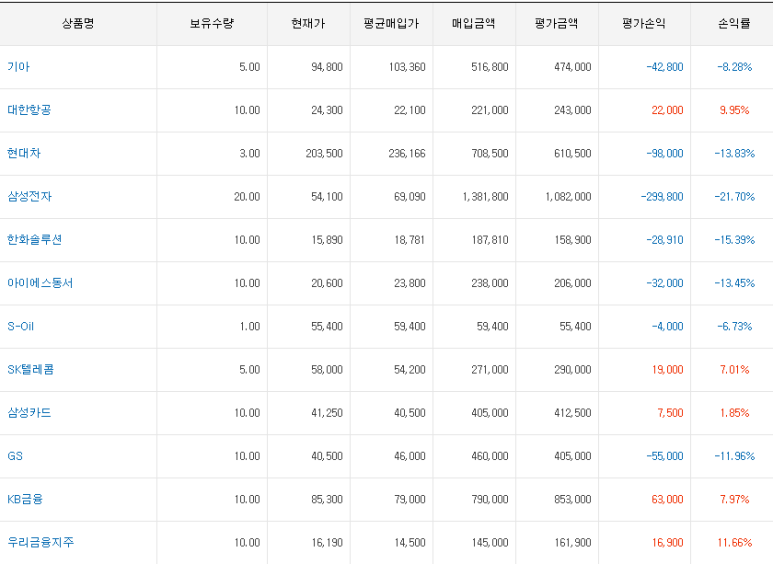Screen dimensions: 773x564
Task: Select GS loss value -55,000
Action: tap(665, 456)
